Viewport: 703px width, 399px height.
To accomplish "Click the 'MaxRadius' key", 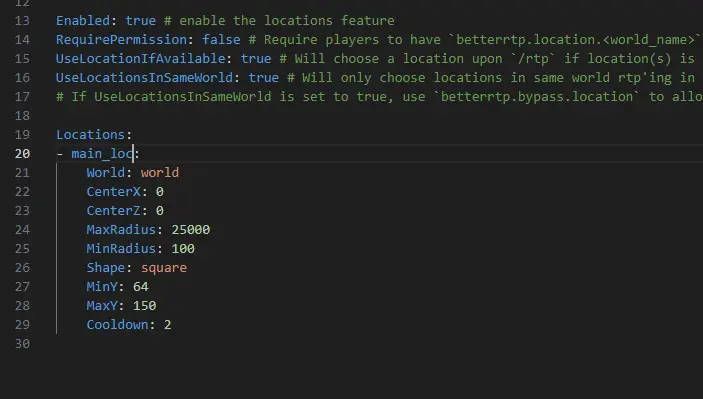I will [x=121, y=230].
